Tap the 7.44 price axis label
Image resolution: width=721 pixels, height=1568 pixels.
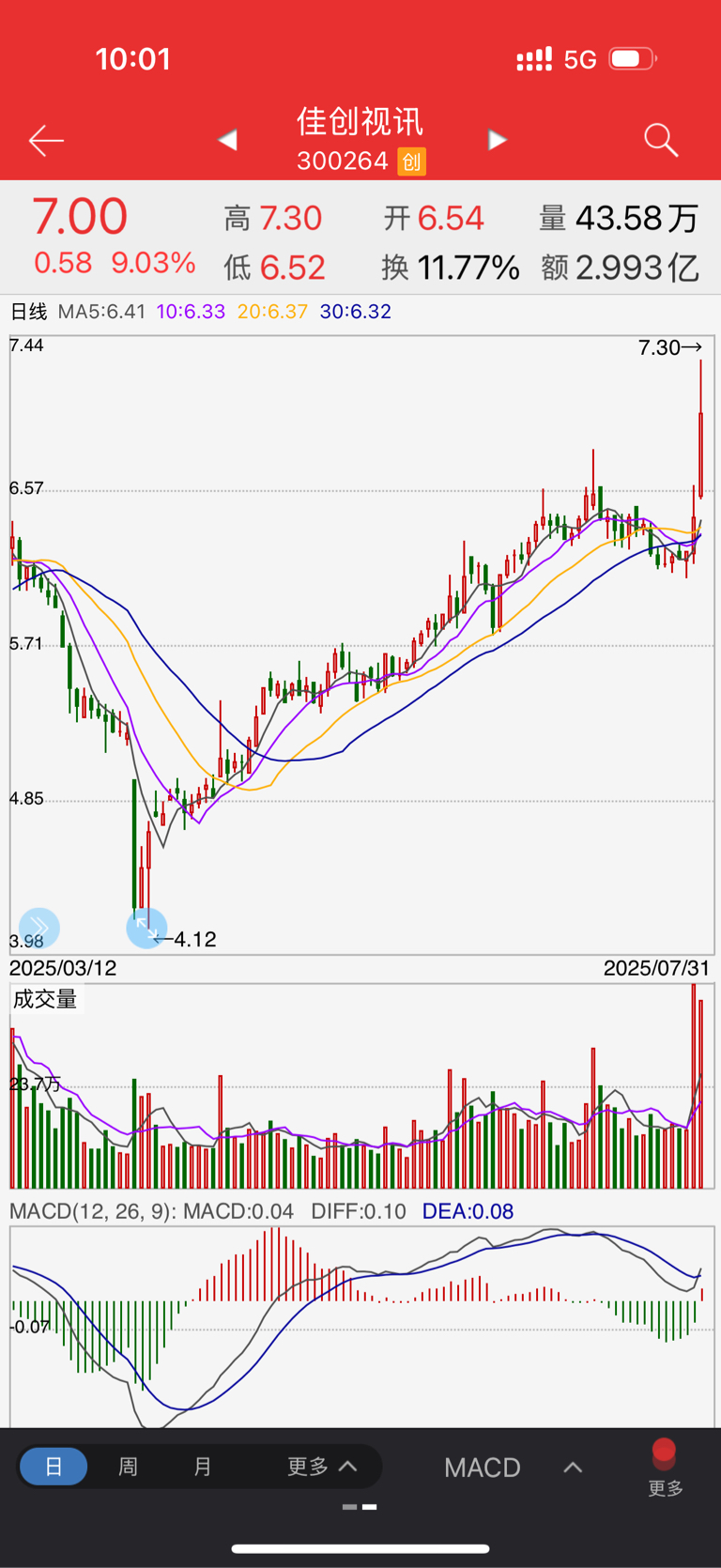(x=26, y=346)
